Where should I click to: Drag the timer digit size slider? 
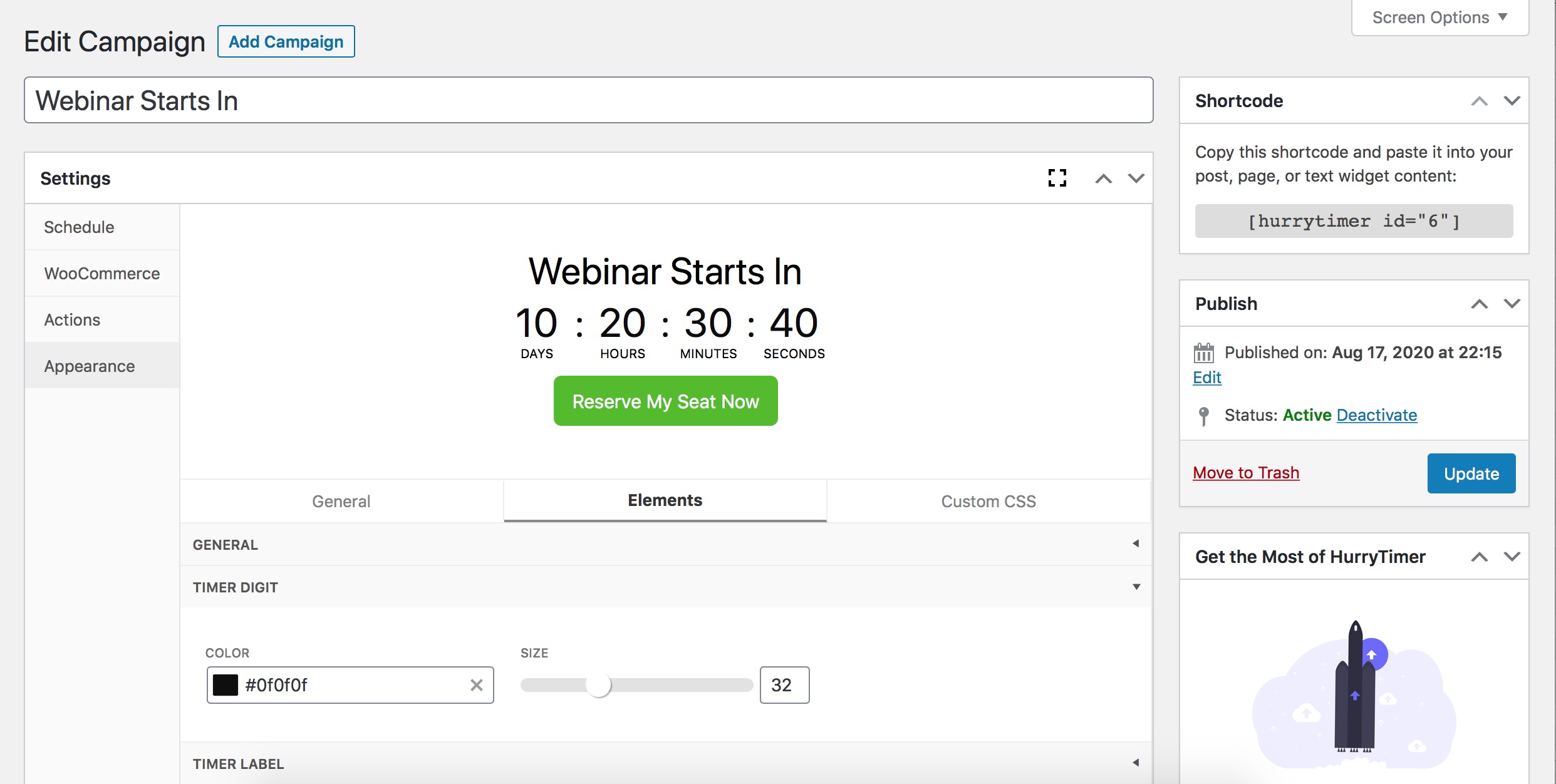click(x=600, y=686)
